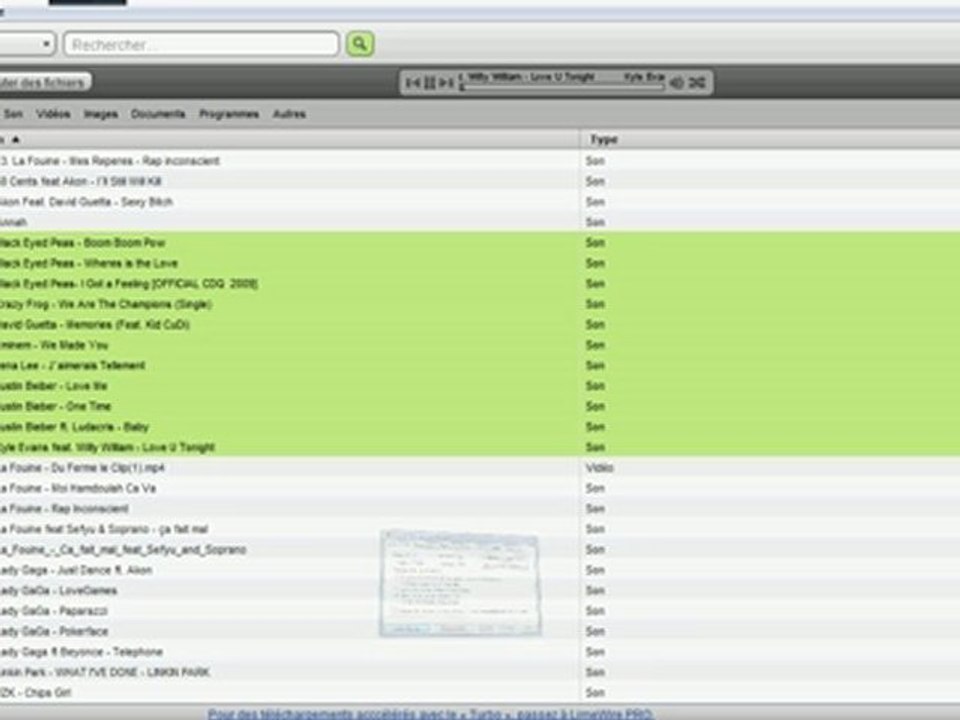960x720 pixels.
Task: Select La Fouine - Rap Inconscient row
Action: [480, 509]
